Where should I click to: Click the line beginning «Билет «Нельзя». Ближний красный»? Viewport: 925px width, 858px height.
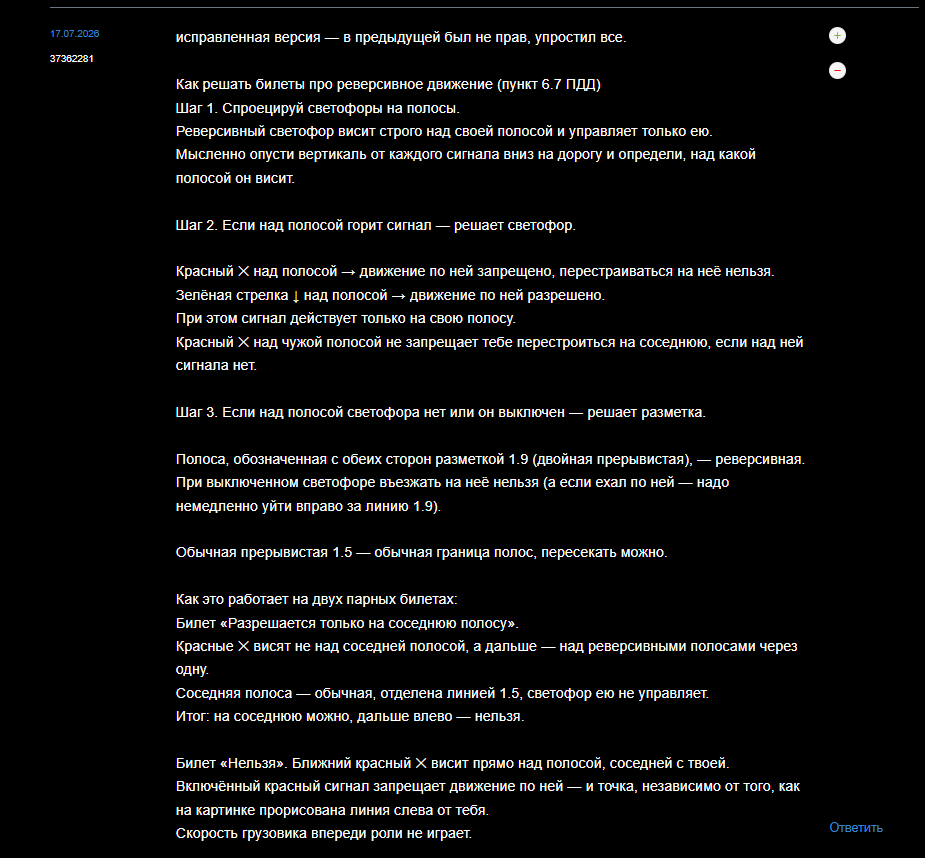452,764
